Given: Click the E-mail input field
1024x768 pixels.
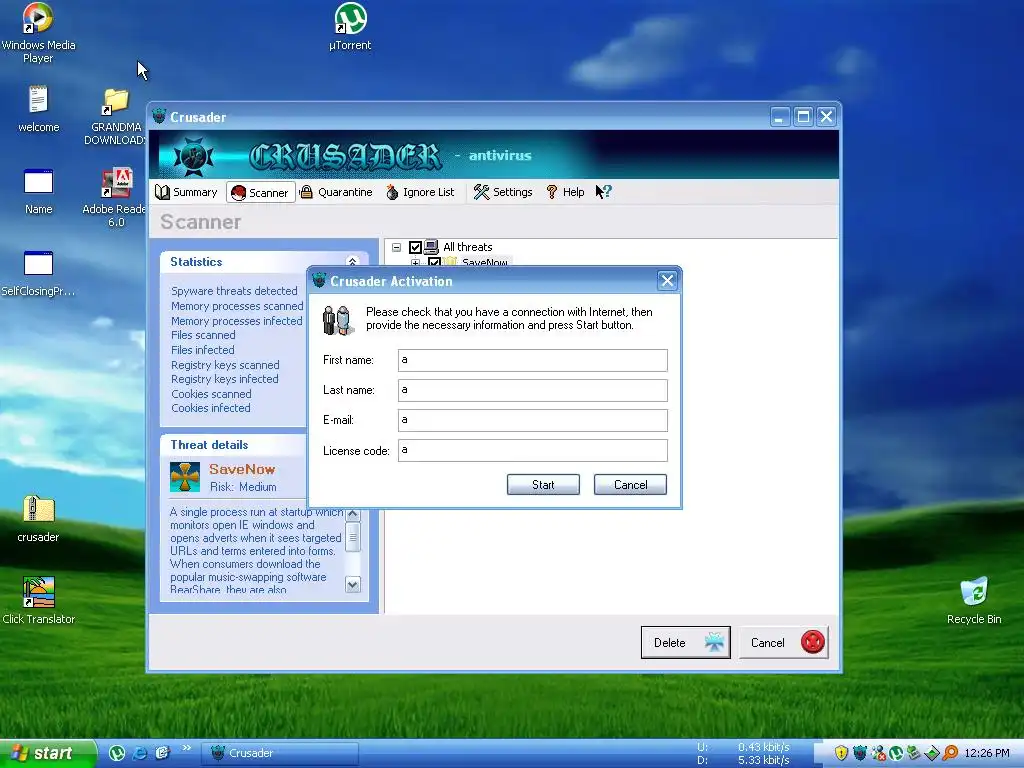Looking at the screenshot, I should pyautogui.click(x=533, y=420).
